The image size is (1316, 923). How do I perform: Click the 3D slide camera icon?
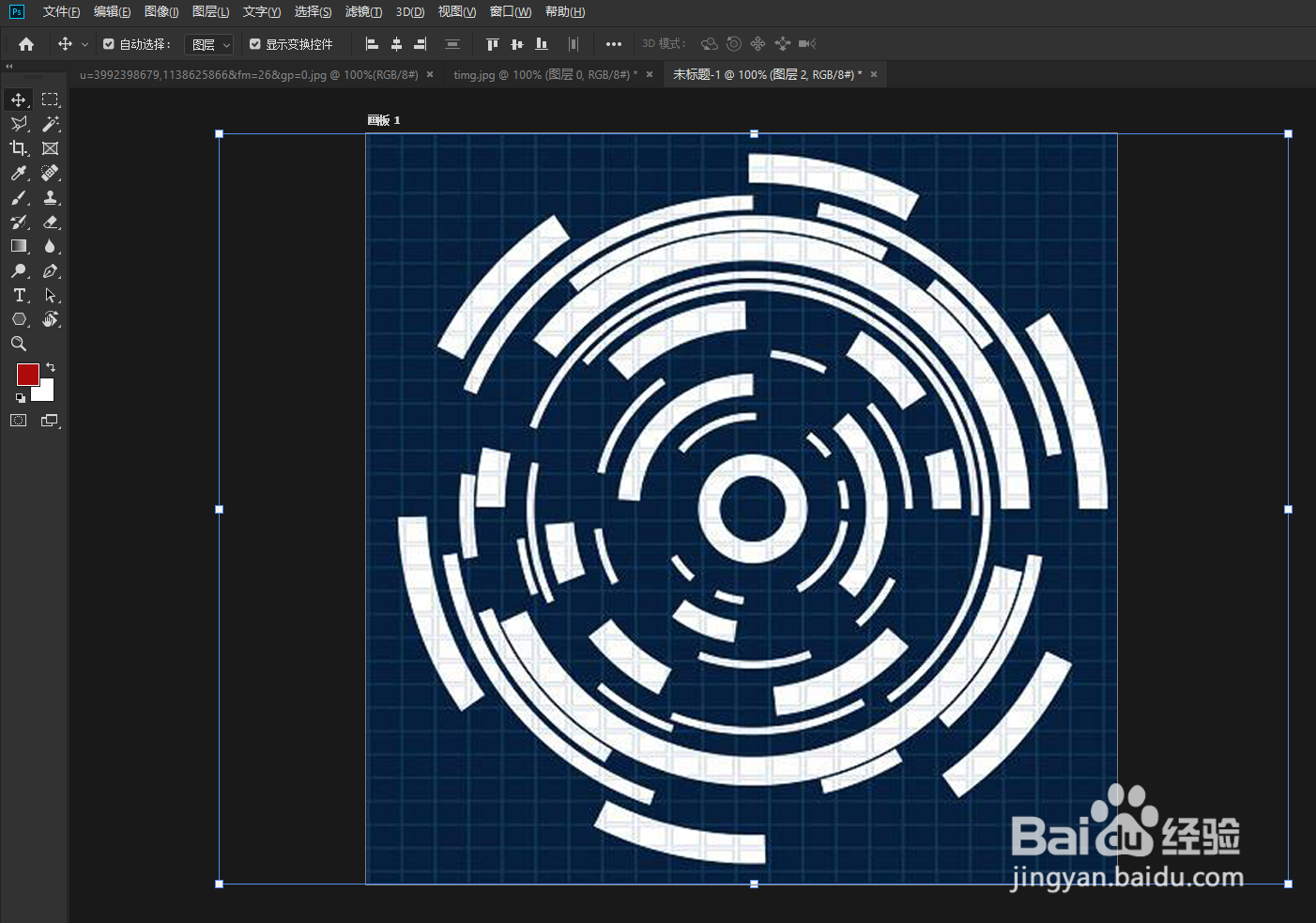[783, 44]
